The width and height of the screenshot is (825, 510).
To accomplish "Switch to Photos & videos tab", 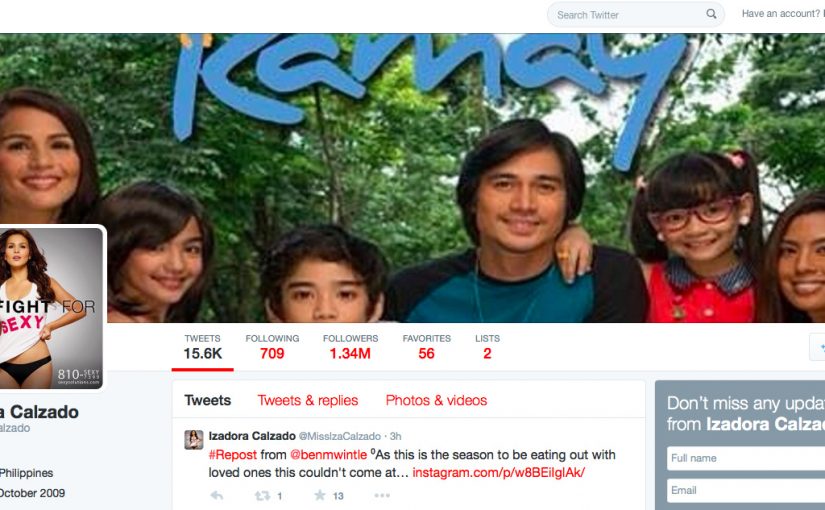I will pos(436,401).
